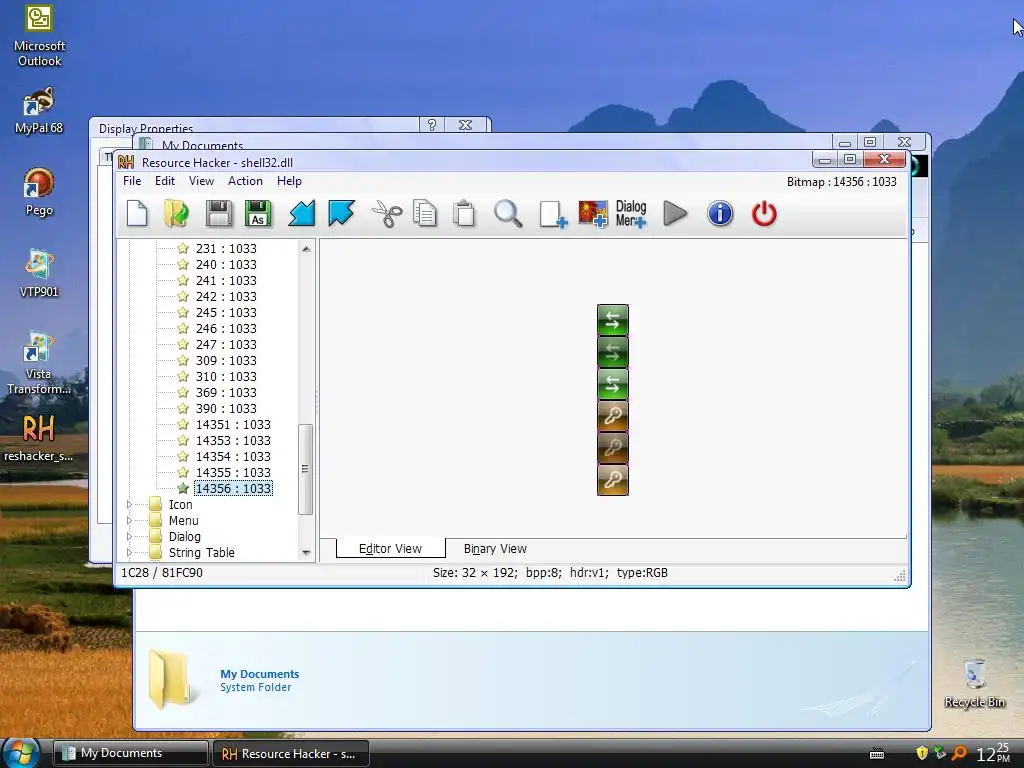Select bitmap resource 14355 : 1033
The width and height of the screenshot is (1024, 768).
click(x=233, y=472)
